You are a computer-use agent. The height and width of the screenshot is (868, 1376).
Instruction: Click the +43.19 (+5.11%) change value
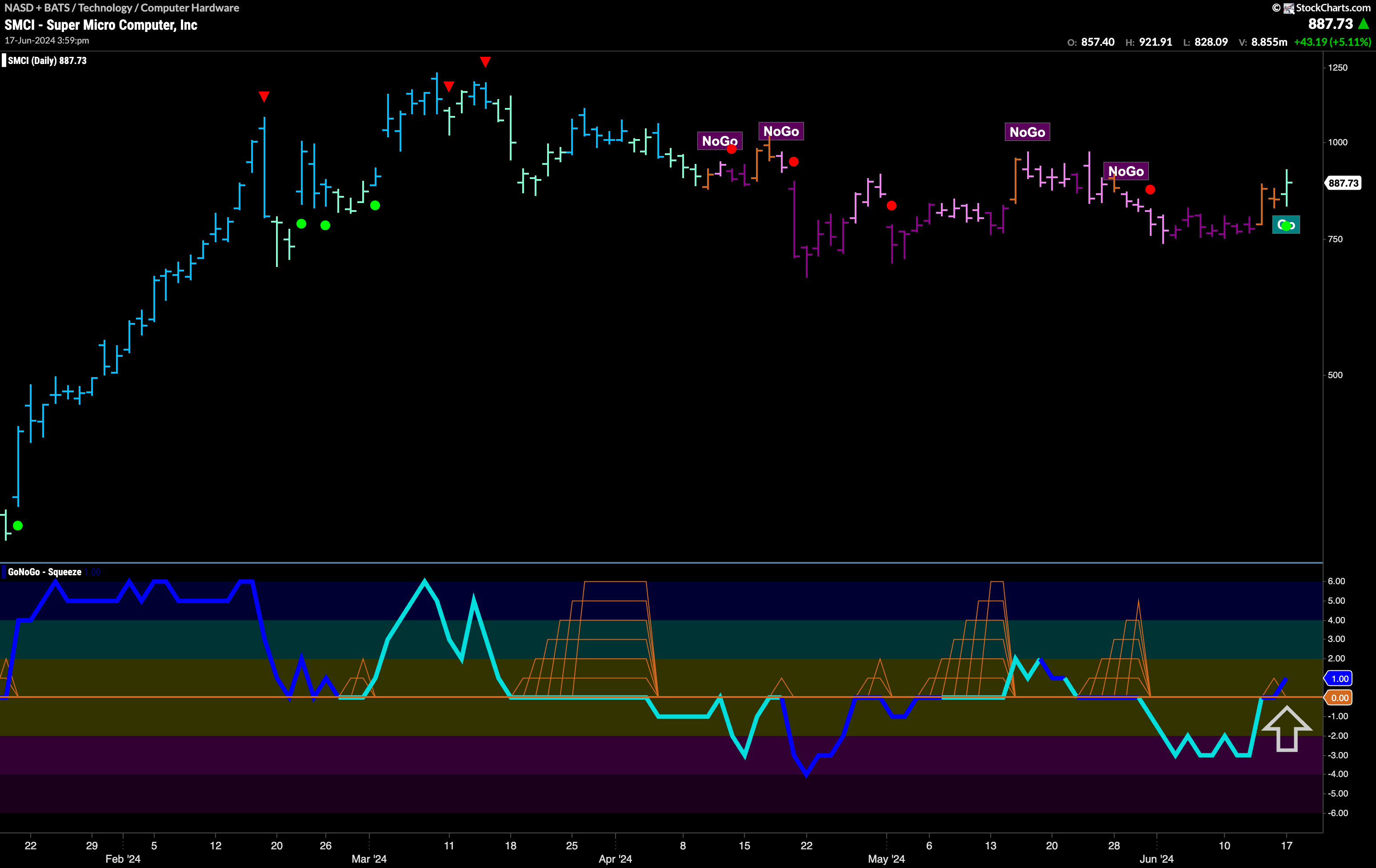click(1332, 42)
